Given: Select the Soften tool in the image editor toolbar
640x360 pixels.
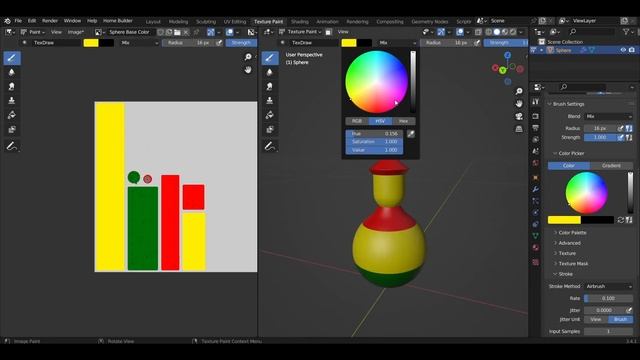Looking at the screenshot, I should coord(12,72).
